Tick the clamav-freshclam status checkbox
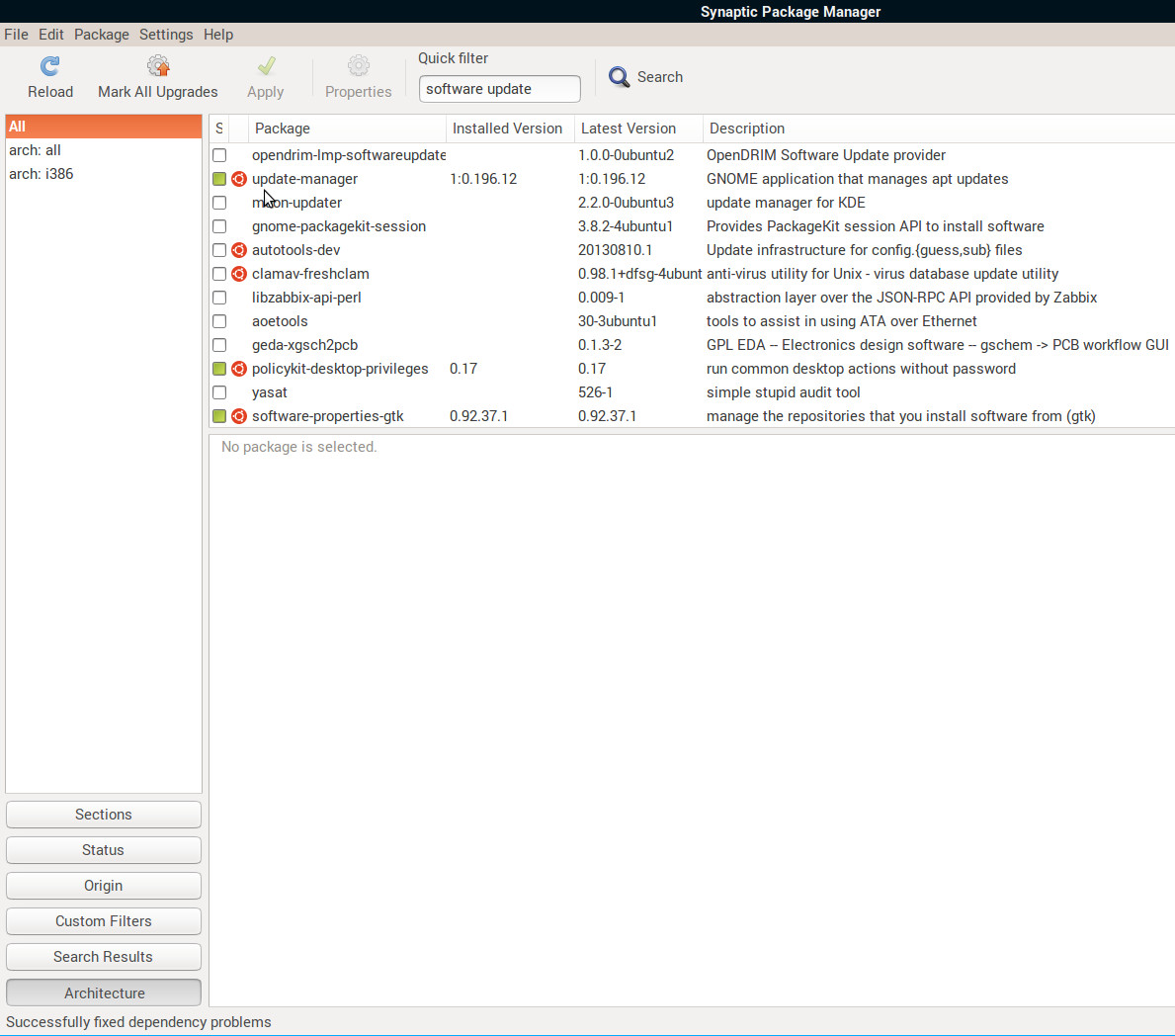This screenshot has height=1036, width=1175. [219, 274]
